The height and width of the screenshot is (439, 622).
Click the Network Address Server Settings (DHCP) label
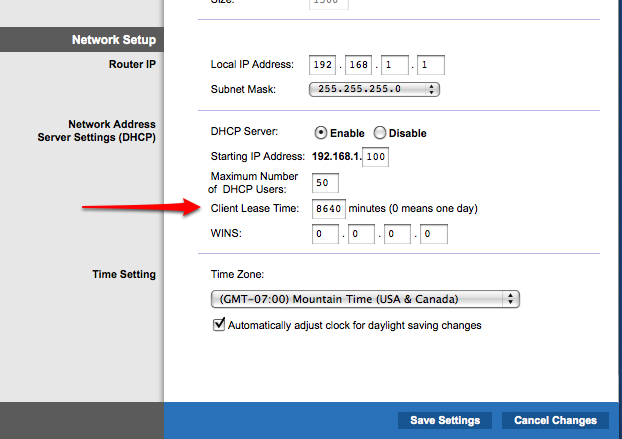[96, 131]
